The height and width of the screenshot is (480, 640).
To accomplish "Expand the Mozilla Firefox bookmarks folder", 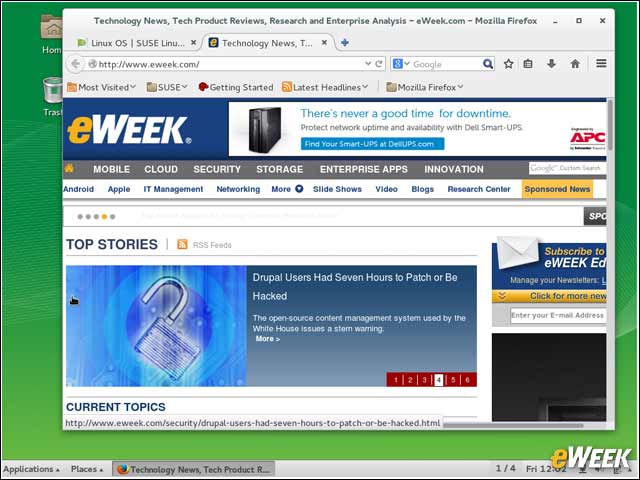I will click(x=424, y=87).
